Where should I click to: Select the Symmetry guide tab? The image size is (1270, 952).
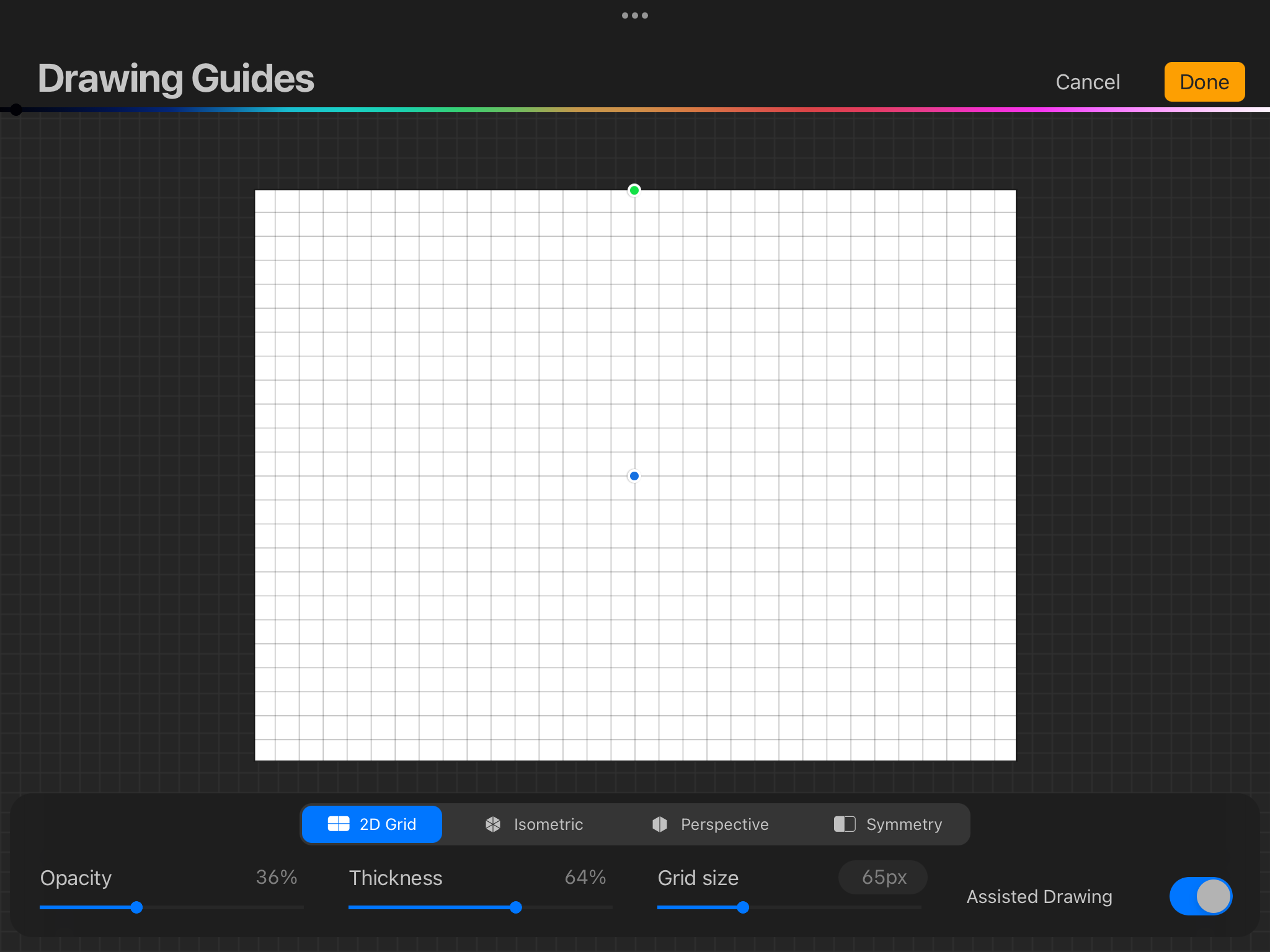[887, 824]
